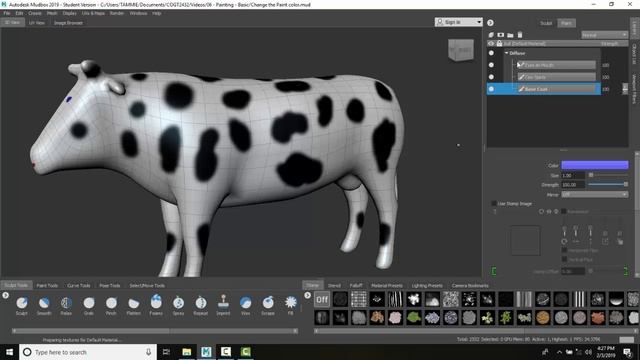Open the Create menu
Viewport: 640px width, 360px height.
[35, 13]
